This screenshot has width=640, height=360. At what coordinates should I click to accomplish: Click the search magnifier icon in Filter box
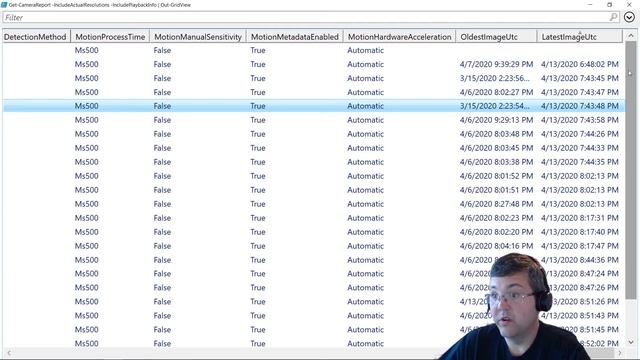613,17
